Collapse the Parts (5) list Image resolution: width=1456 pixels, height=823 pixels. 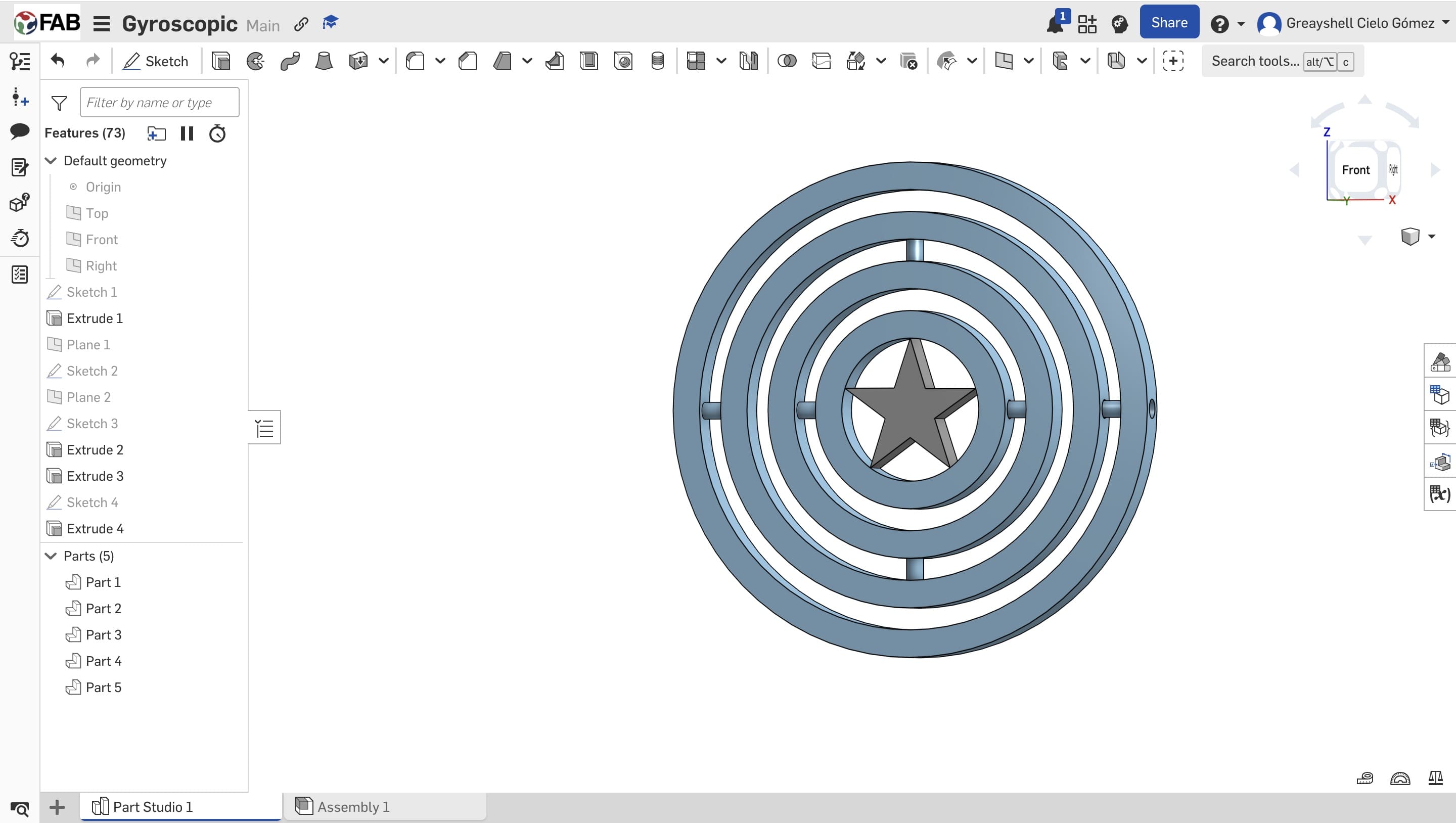(x=51, y=556)
